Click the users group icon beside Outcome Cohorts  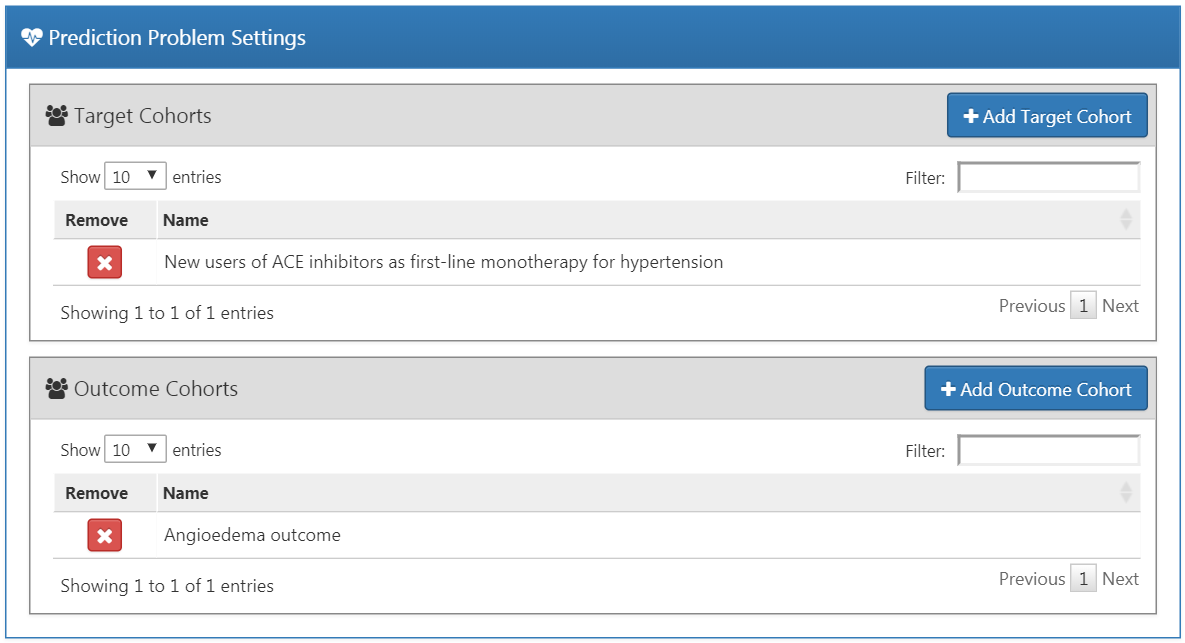(x=57, y=388)
